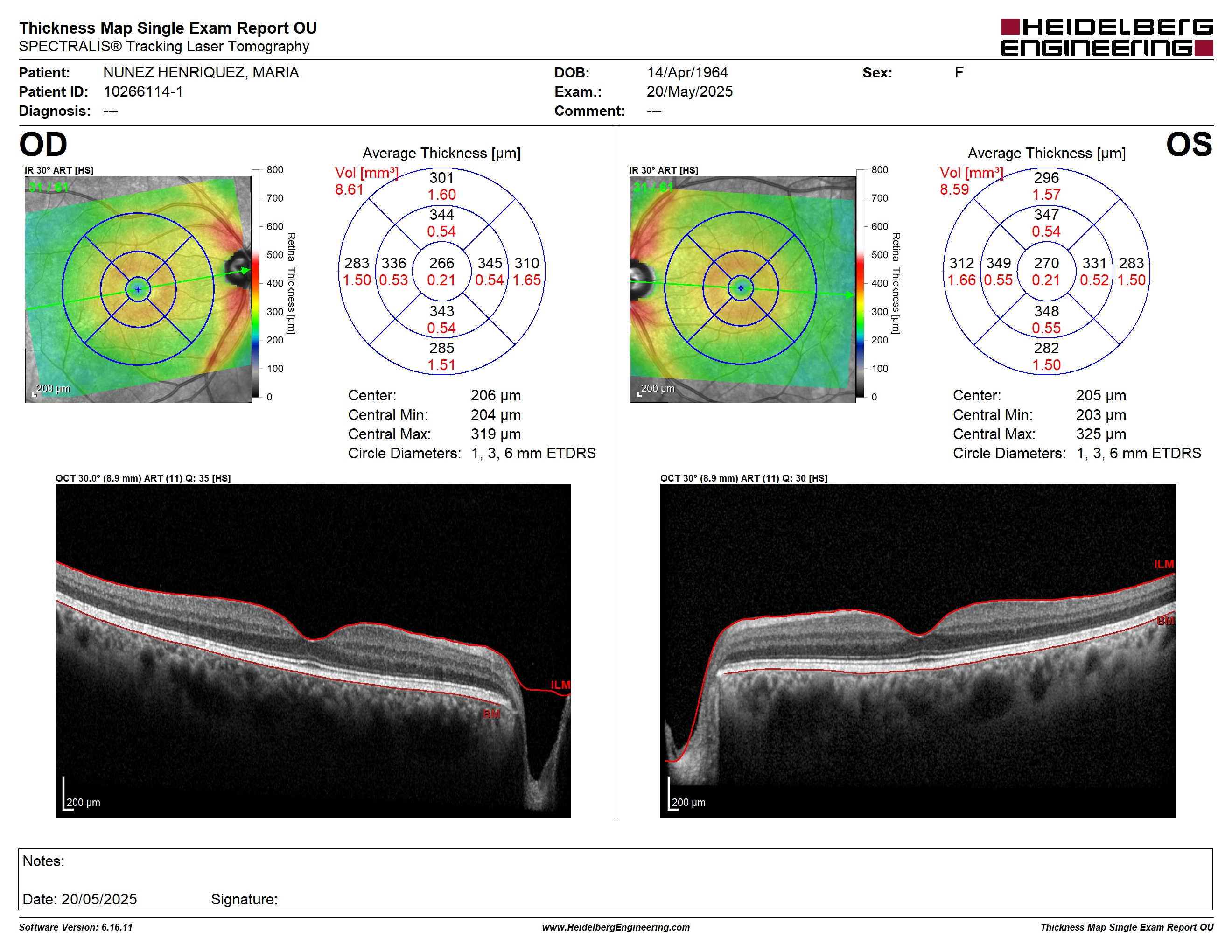Screen dimensions: 1232x952
Task: Click the Comment label
Action: [589, 111]
